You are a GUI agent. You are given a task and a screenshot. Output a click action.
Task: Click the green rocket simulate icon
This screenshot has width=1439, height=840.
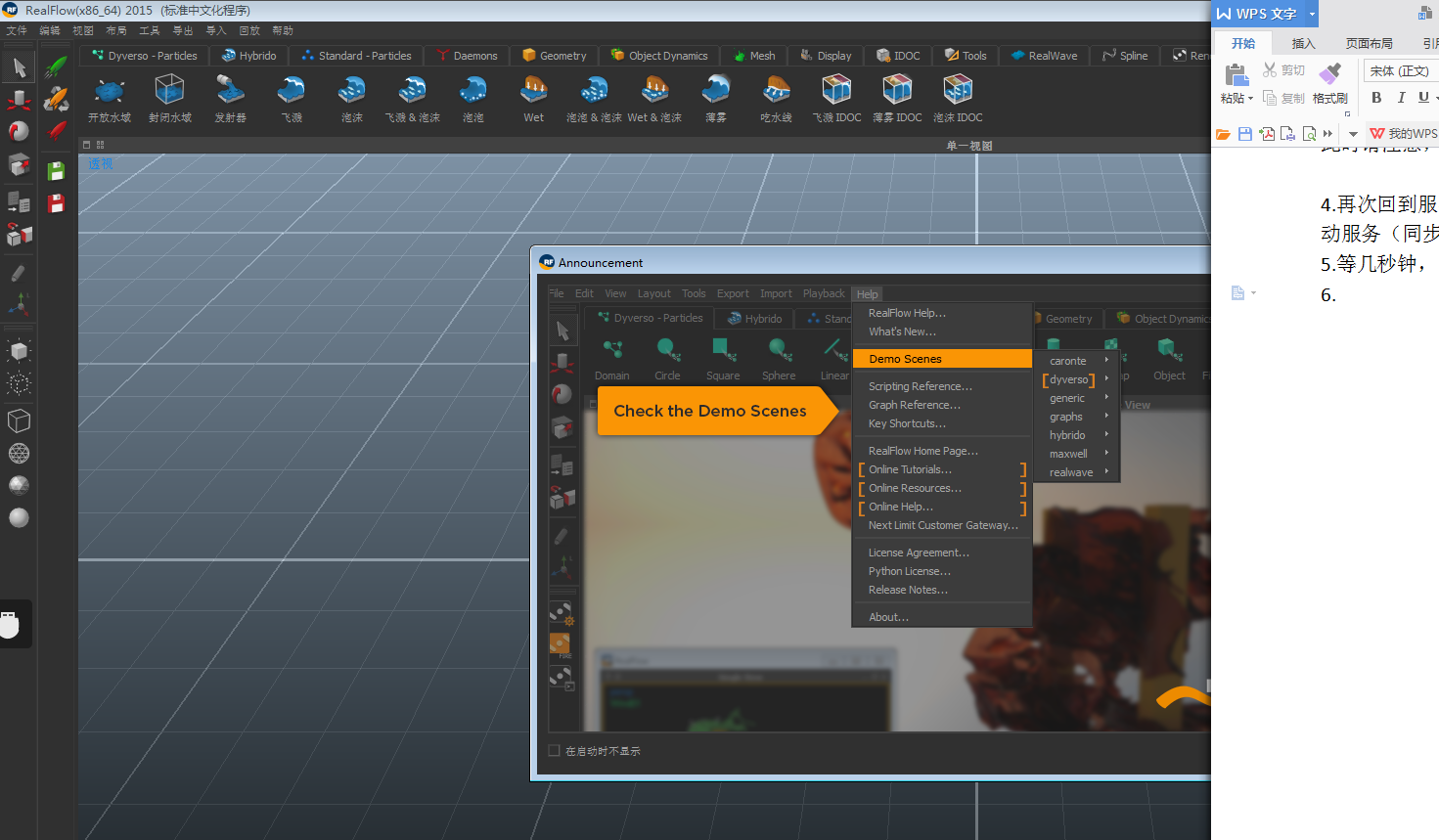[56, 67]
